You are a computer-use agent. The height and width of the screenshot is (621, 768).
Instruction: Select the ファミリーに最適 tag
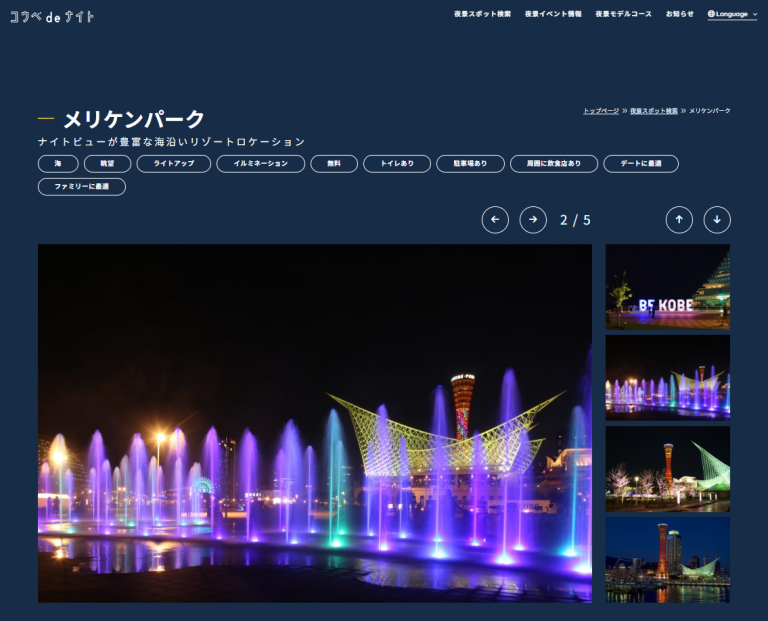tap(82, 186)
